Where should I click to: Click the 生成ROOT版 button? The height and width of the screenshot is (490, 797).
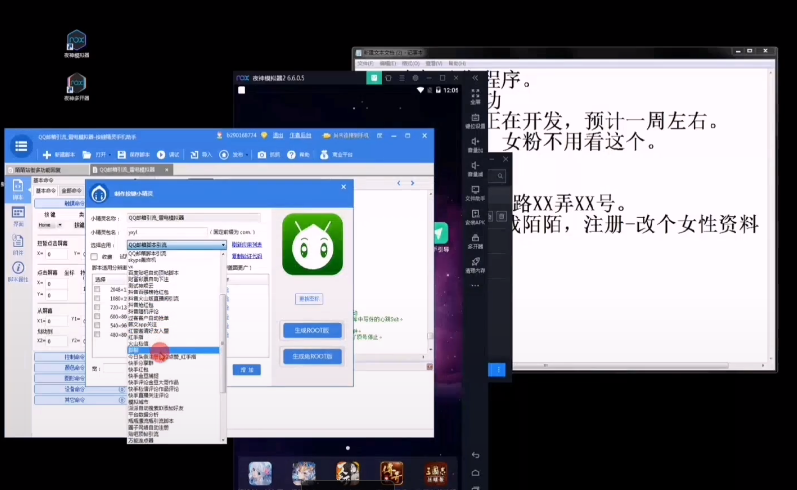pos(312,330)
